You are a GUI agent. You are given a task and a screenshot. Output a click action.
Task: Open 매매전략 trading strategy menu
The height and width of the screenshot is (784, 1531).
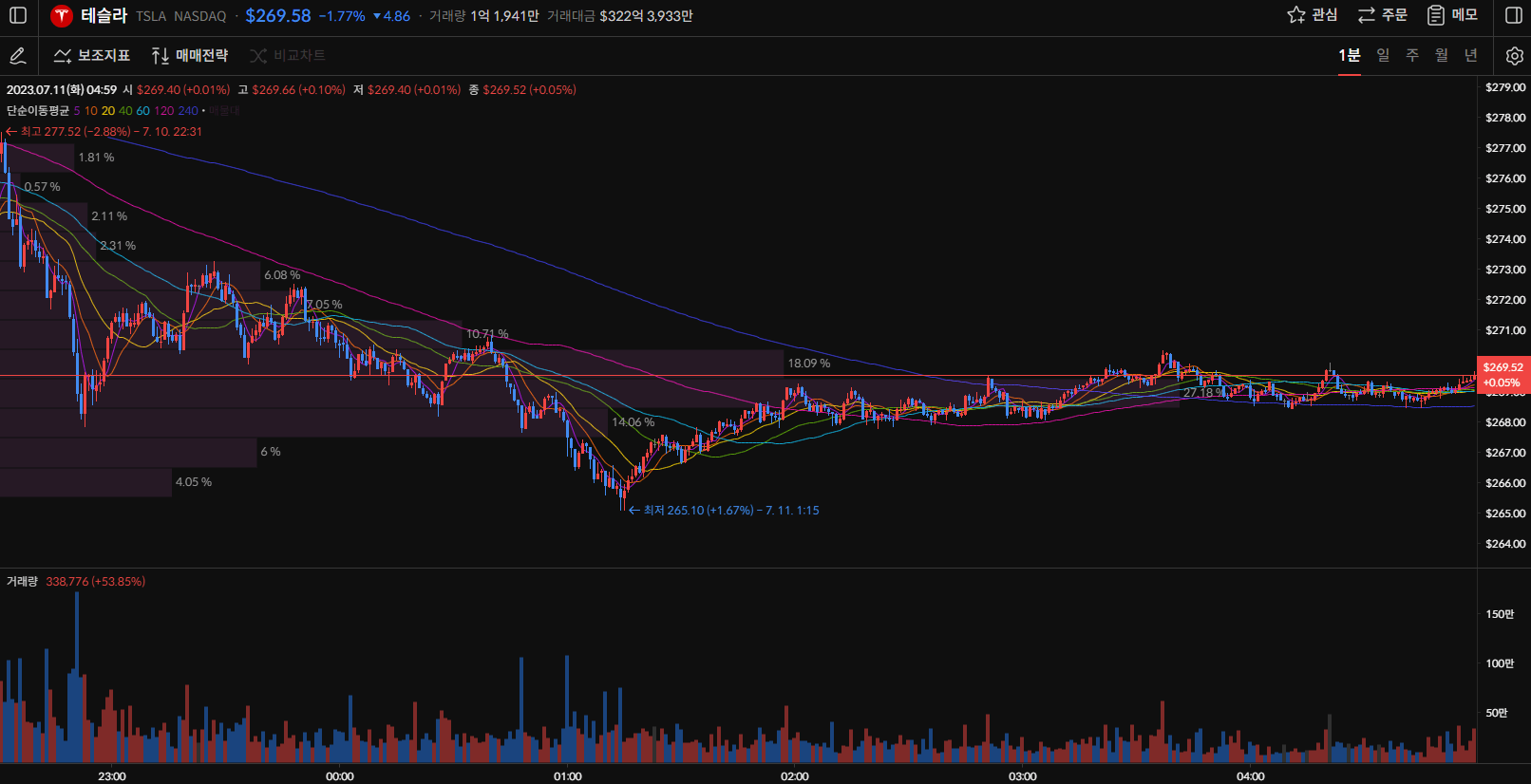(190, 56)
